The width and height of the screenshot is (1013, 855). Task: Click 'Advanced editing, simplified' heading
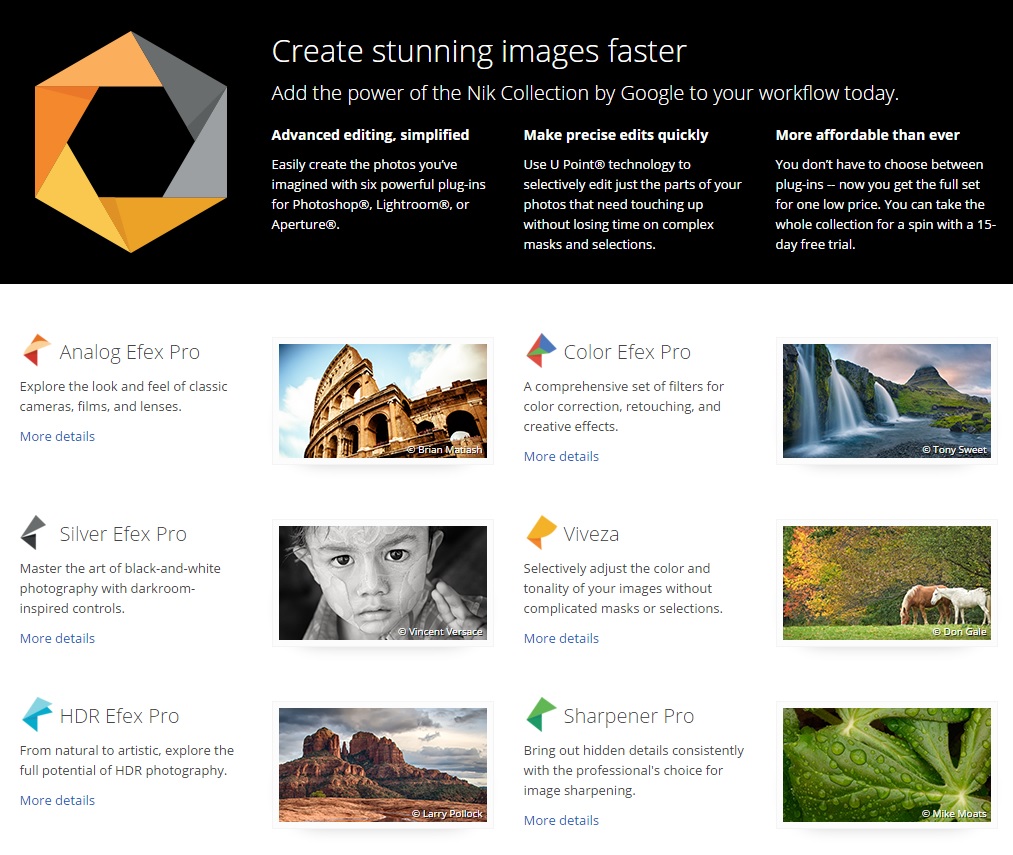click(370, 135)
